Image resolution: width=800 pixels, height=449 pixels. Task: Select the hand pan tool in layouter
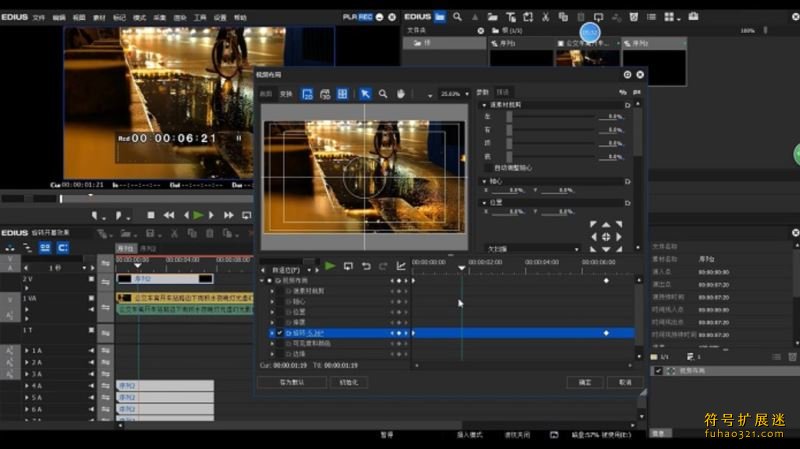coord(401,94)
